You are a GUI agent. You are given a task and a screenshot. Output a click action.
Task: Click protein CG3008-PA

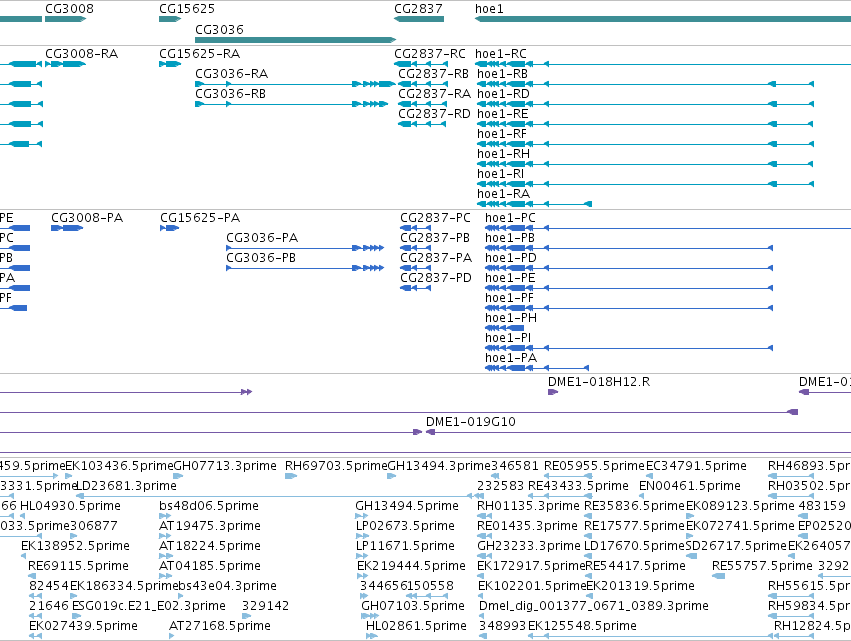pos(67,228)
